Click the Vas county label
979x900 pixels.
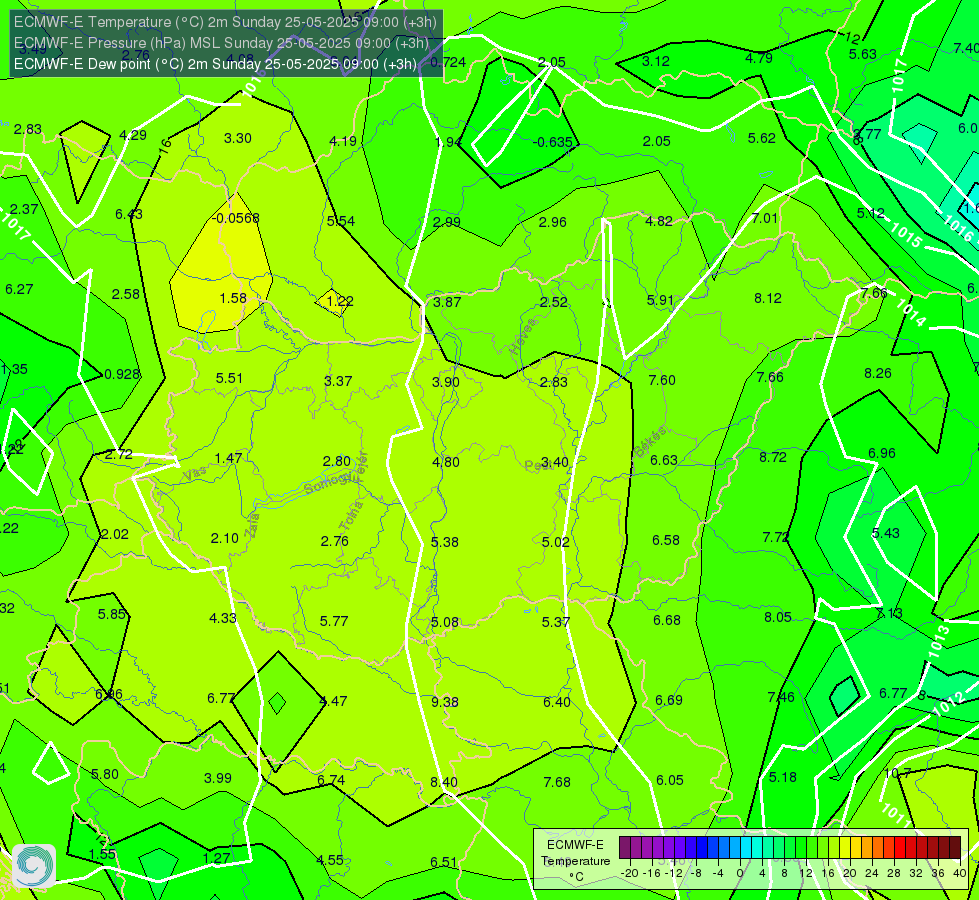[x=195, y=474]
